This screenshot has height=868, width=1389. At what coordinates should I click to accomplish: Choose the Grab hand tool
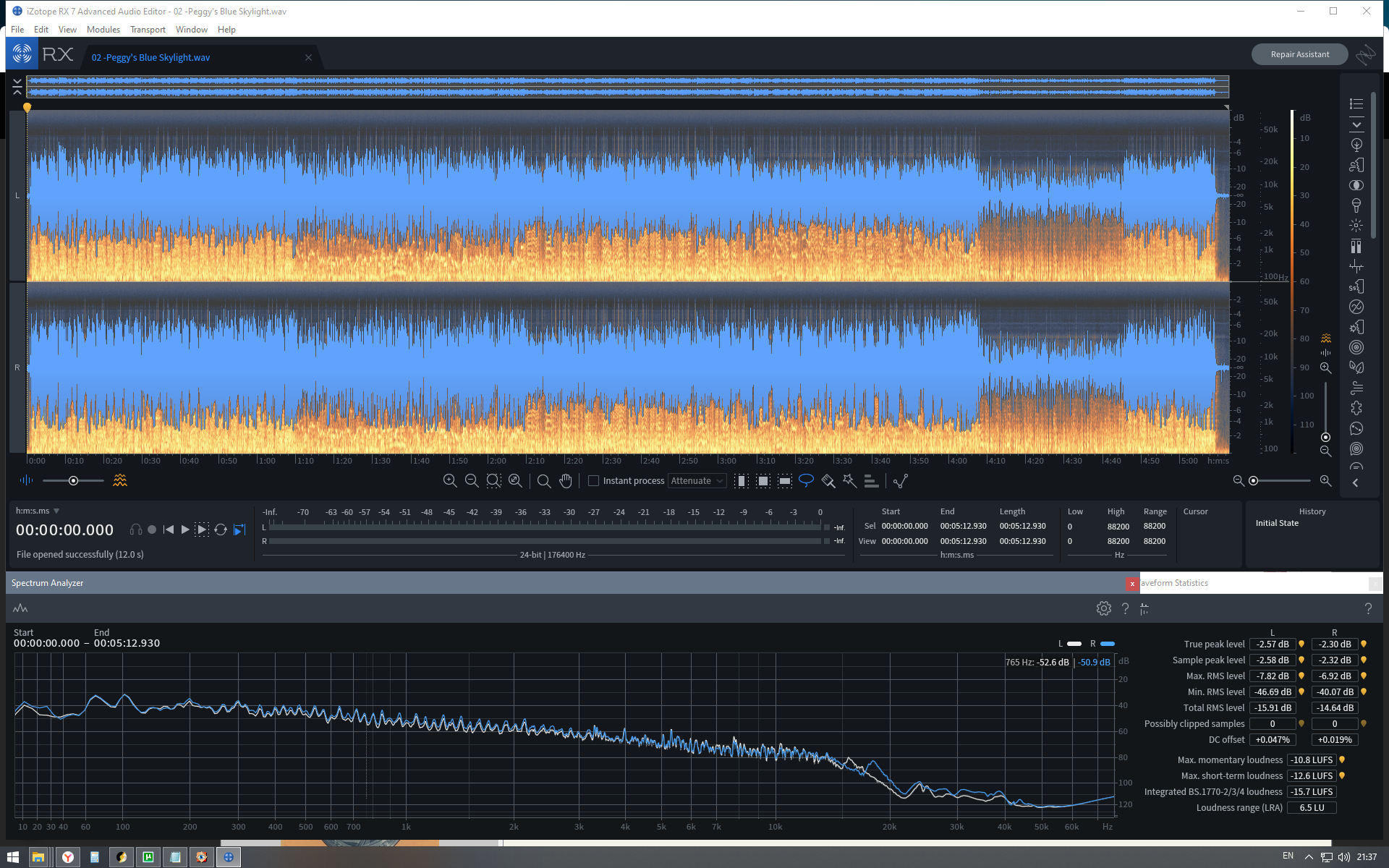click(x=566, y=480)
